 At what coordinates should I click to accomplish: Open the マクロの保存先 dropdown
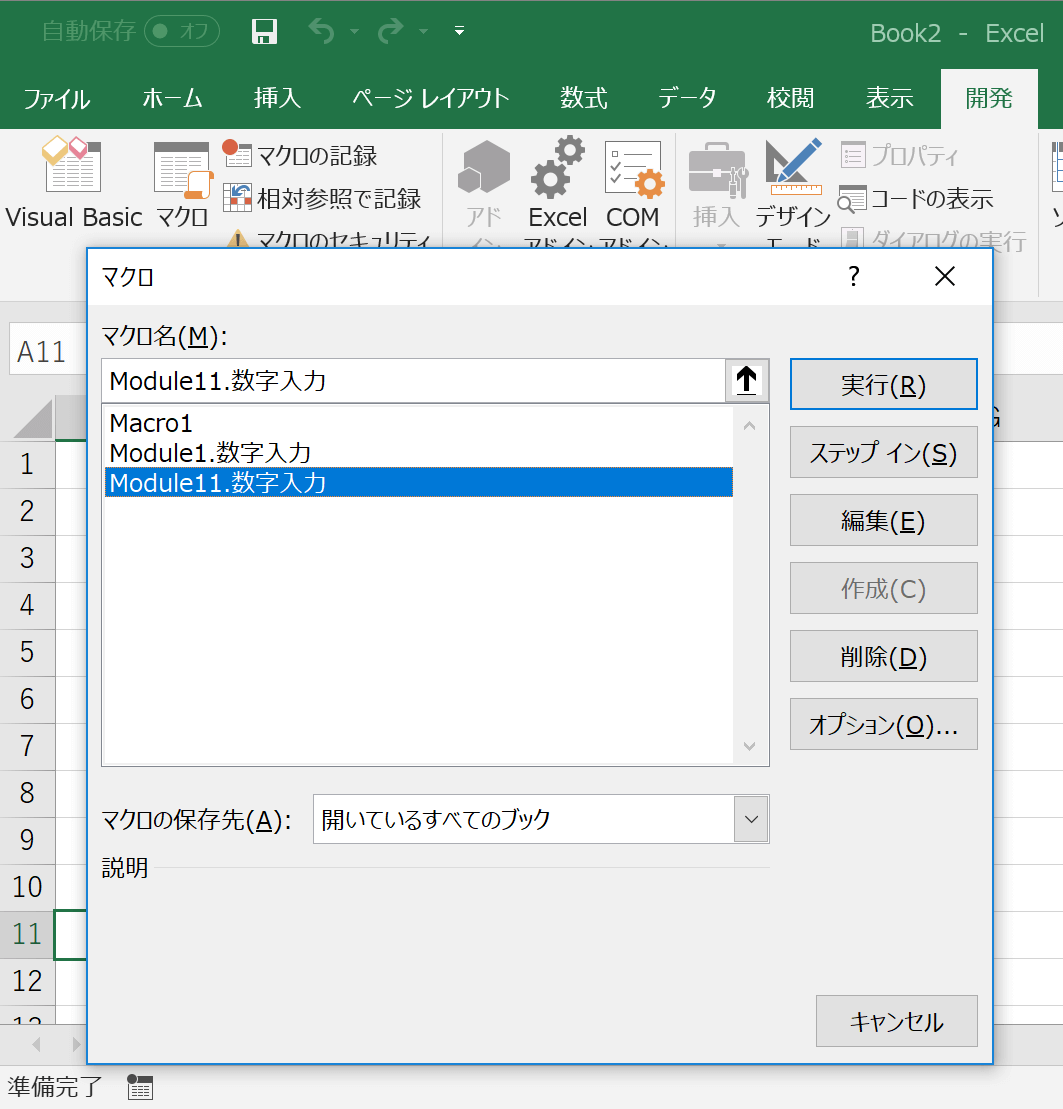point(752,818)
